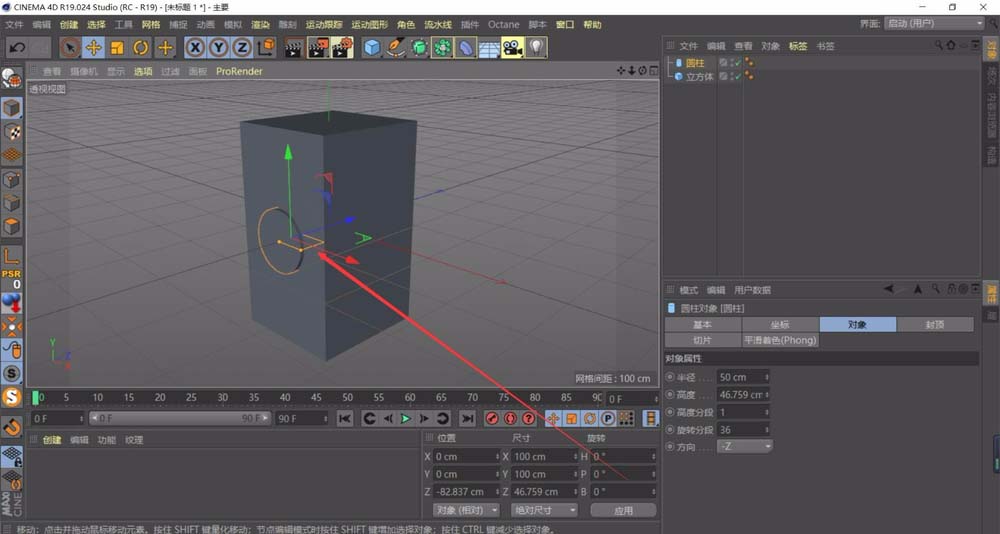Switch to the 切片 attribute tab
The image size is (1000, 534).
tap(703, 340)
